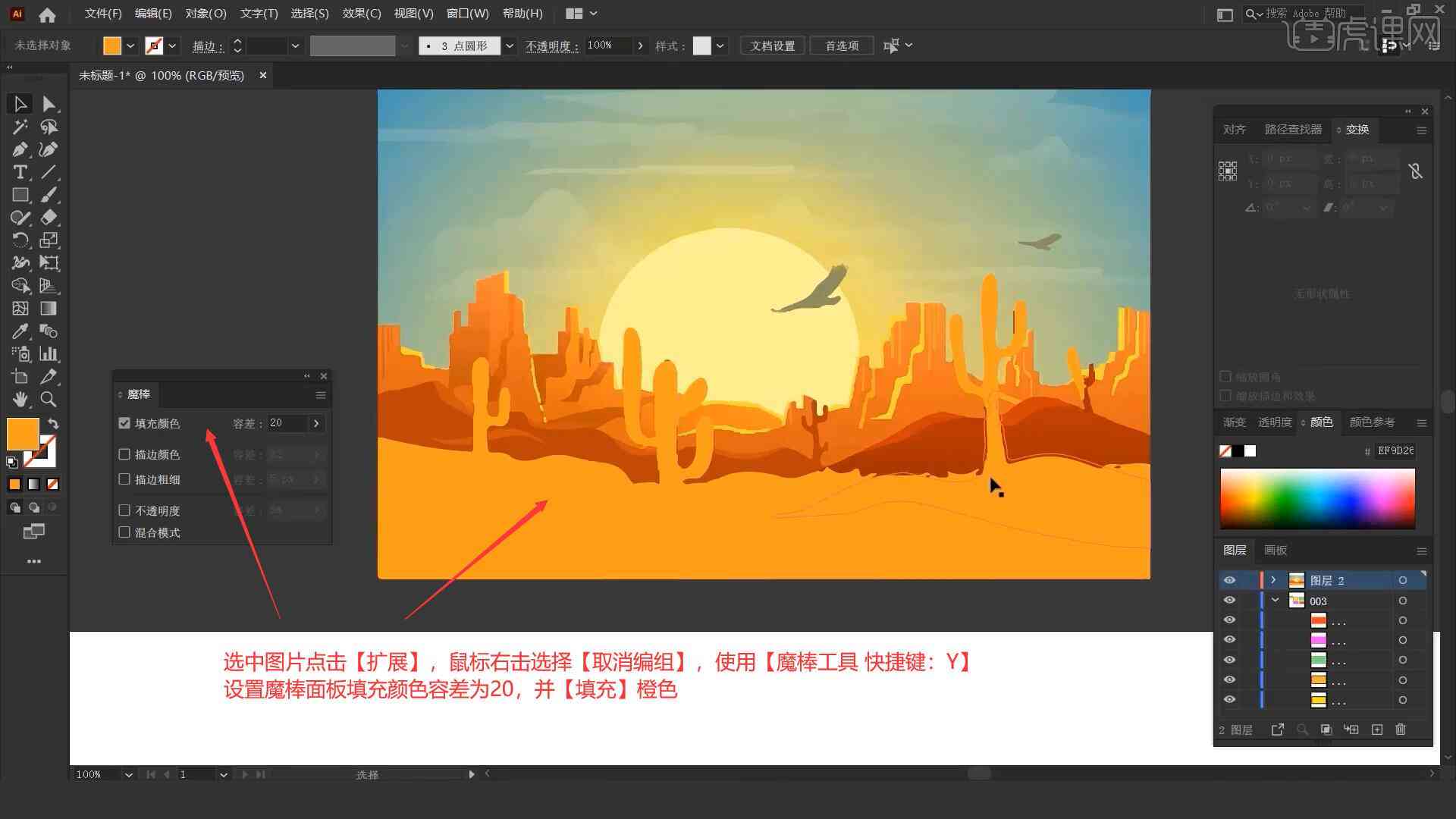Select the Hand tool
Screen dimensions: 1456x819
18,400
